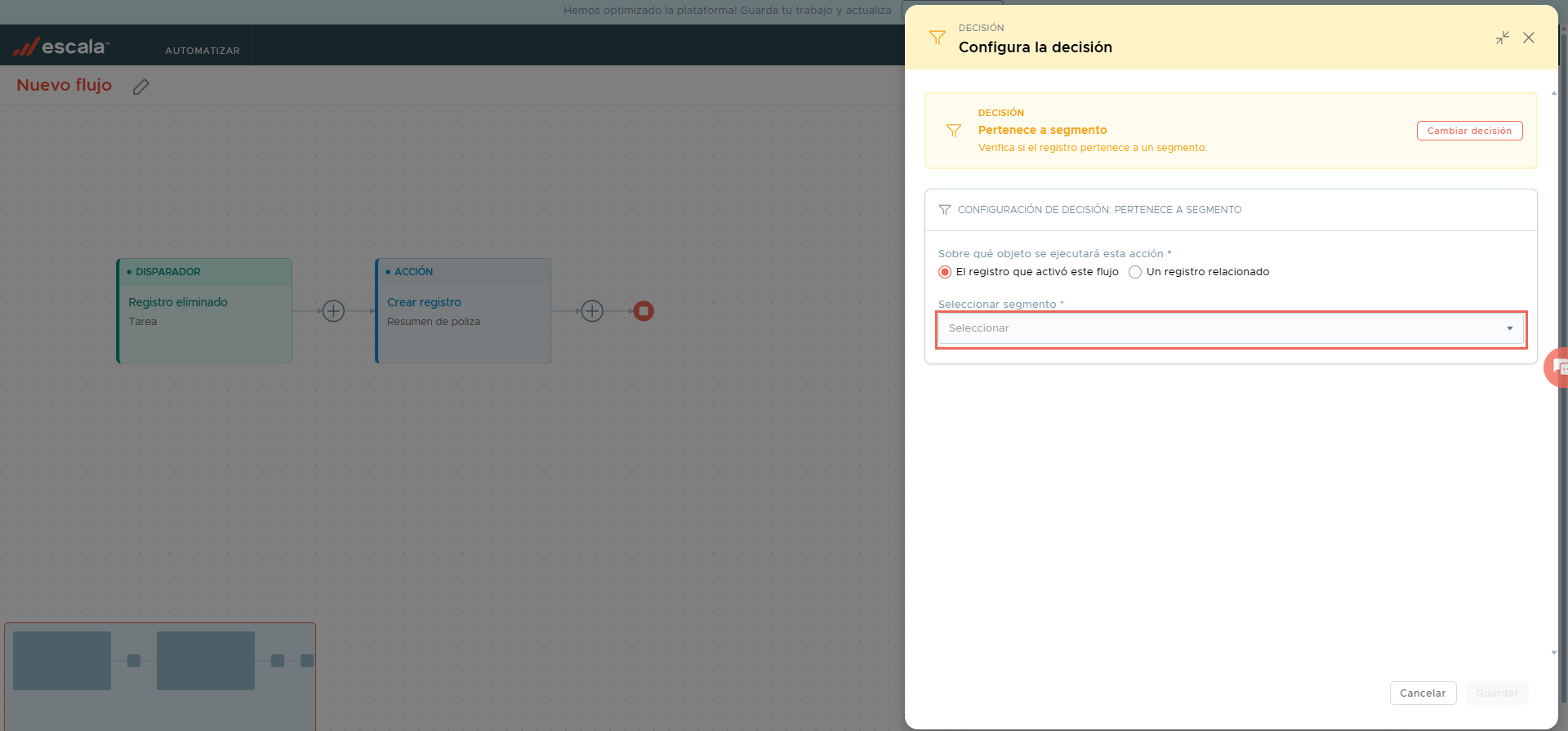The width and height of the screenshot is (1568, 731).
Task: Select El registro que activó este flujo
Action: coord(945,272)
